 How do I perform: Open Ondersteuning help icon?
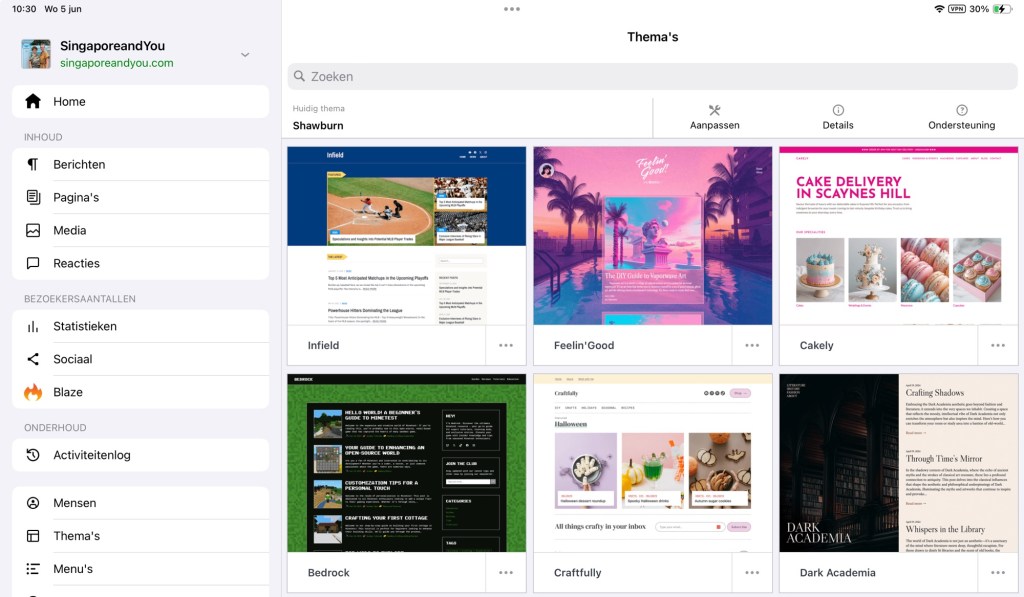(x=961, y=111)
